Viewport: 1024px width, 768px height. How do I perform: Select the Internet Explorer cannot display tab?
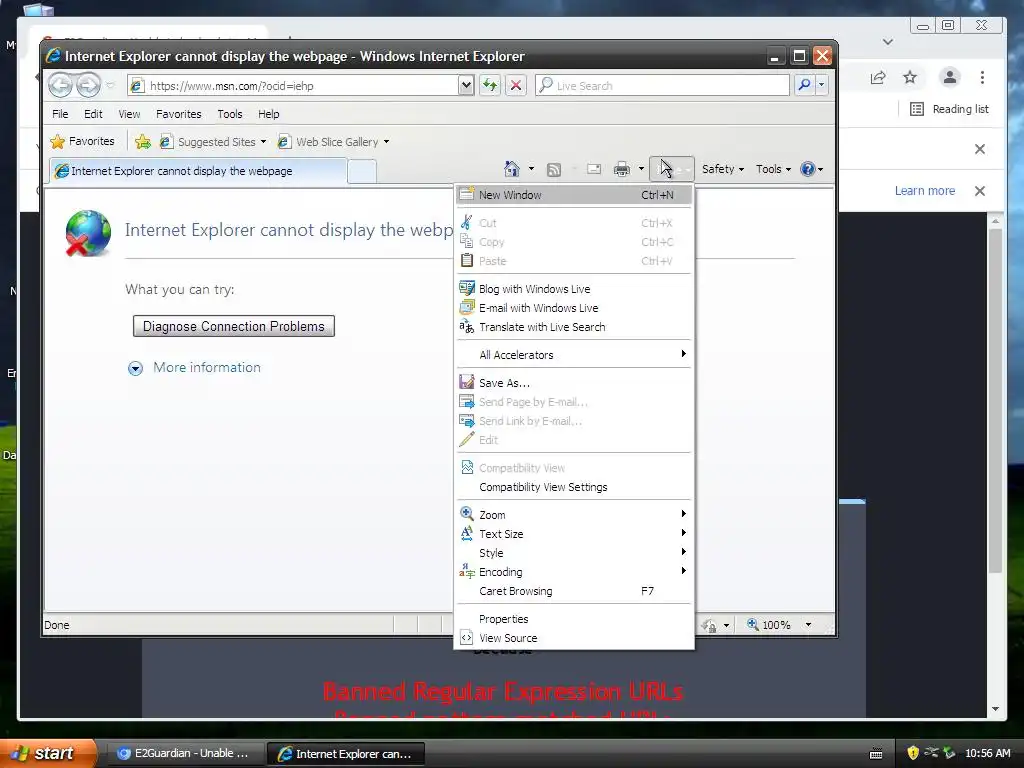coord(199,171)
